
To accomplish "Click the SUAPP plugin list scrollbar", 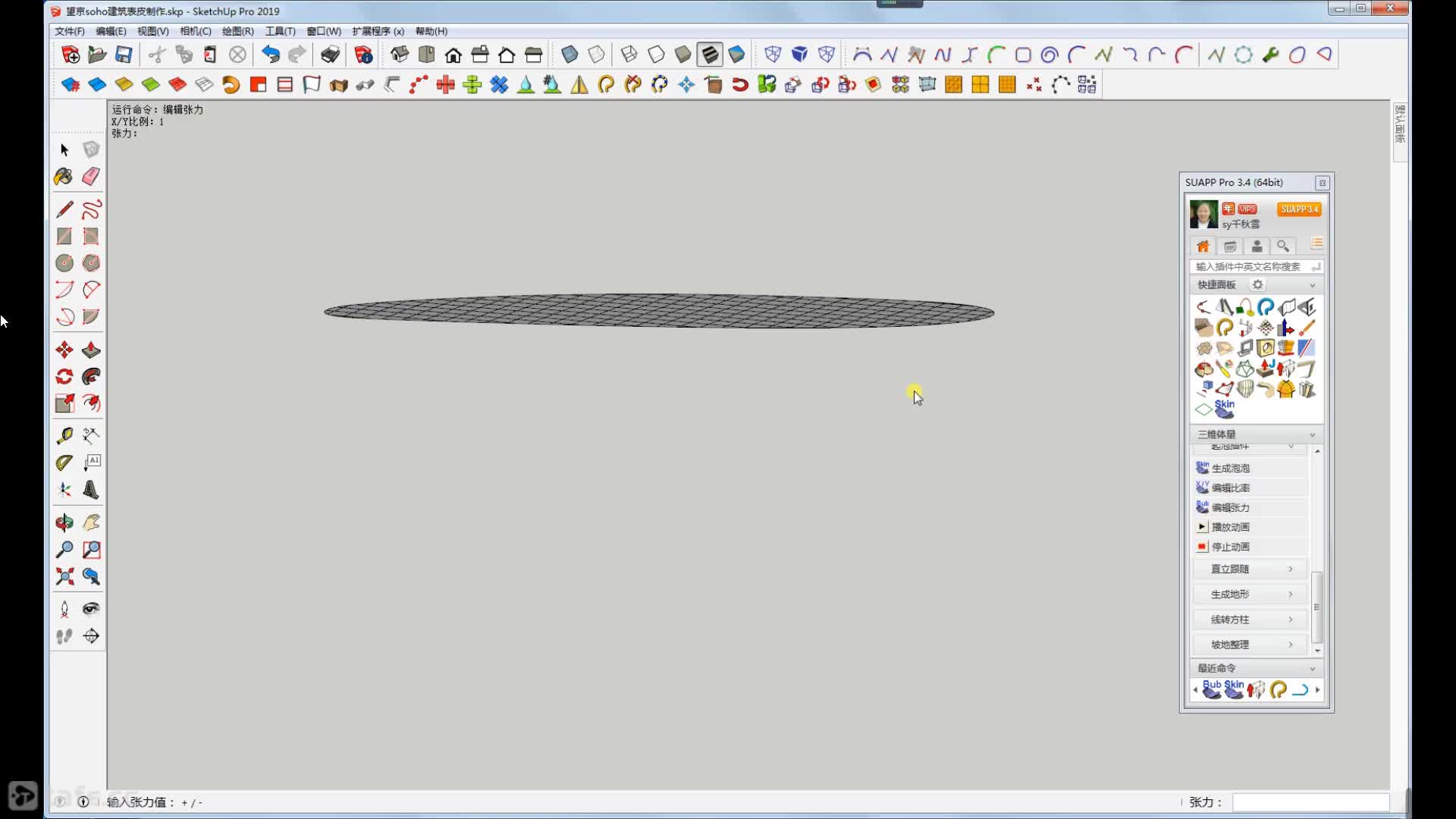I will (x=1317, y=607).
